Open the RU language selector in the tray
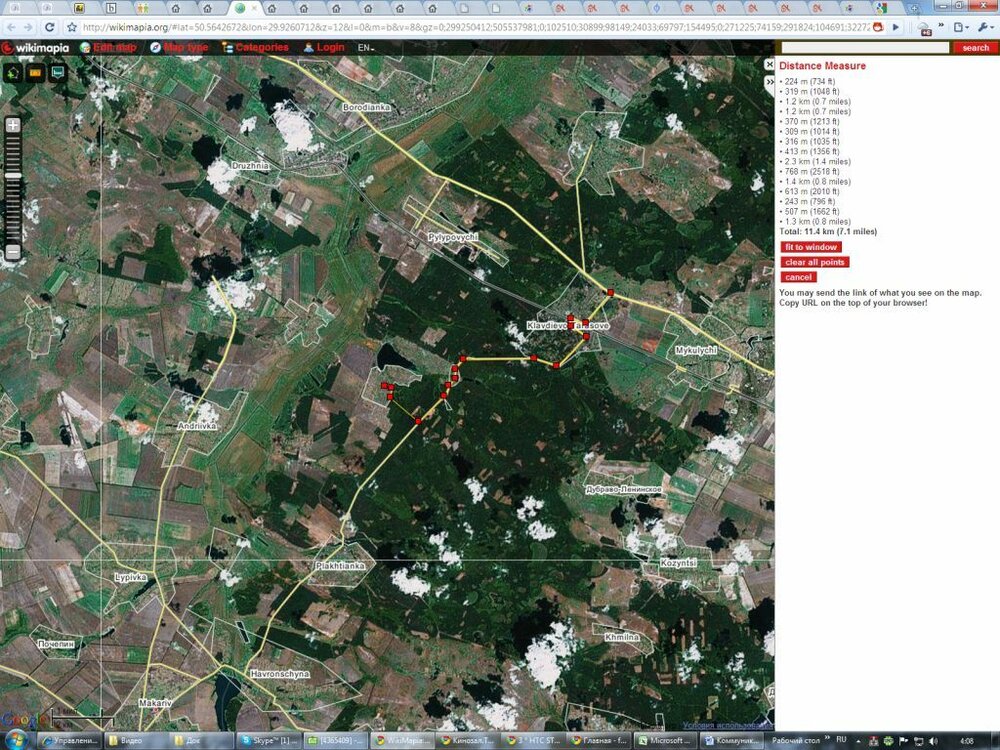1000x750 pixels. (843, 740)
